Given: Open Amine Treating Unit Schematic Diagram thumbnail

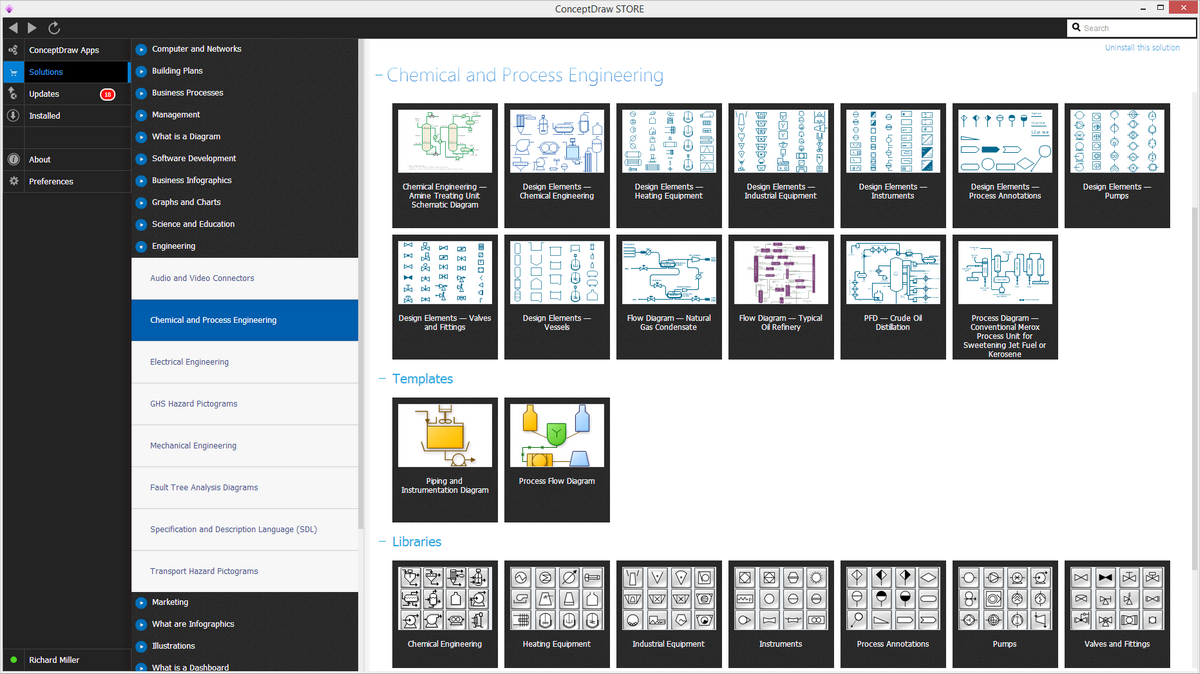Looking at the screenshot, I should click(445, 142).
